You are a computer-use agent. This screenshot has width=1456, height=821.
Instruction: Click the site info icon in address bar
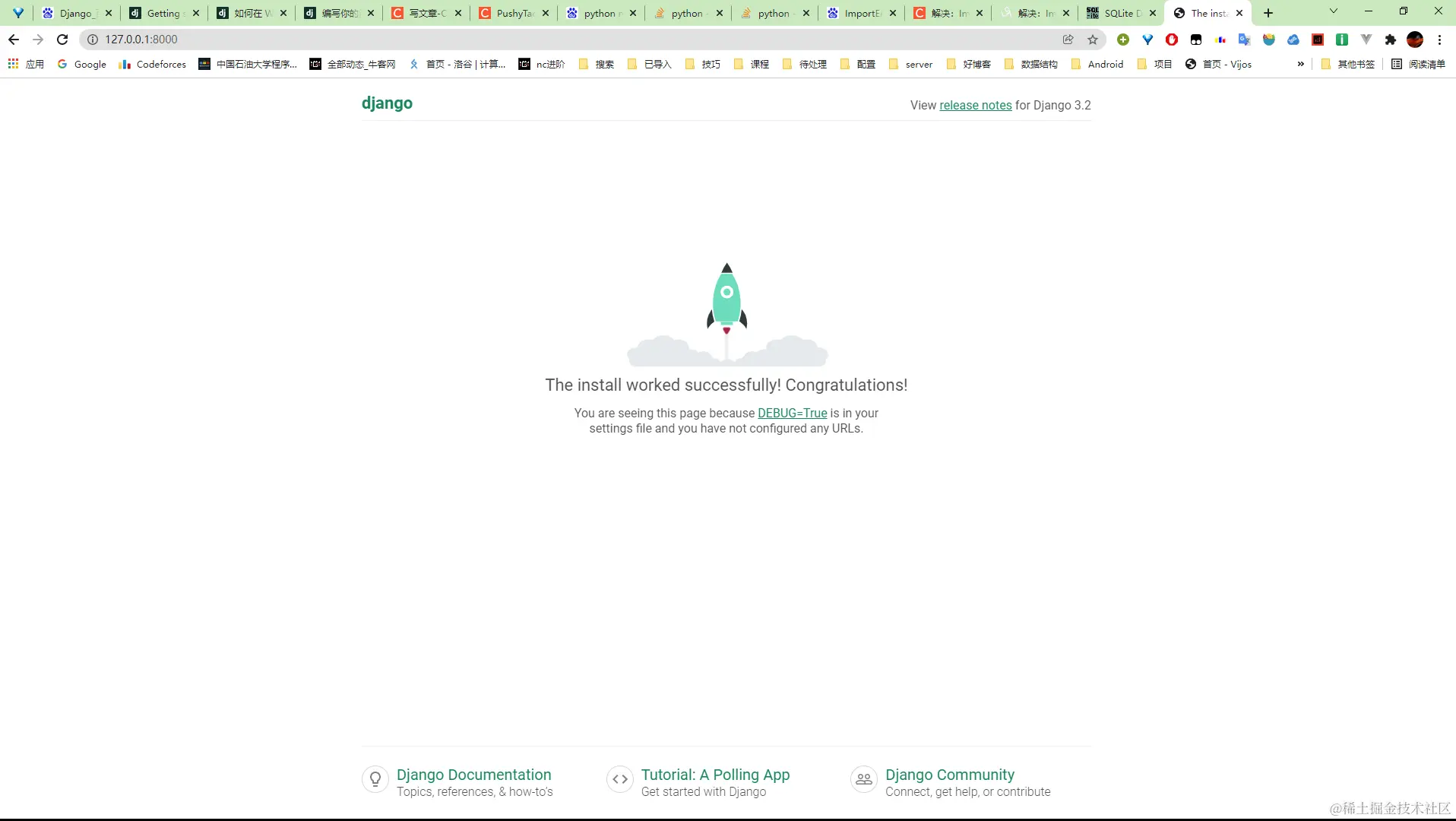(x=93, y=40)
